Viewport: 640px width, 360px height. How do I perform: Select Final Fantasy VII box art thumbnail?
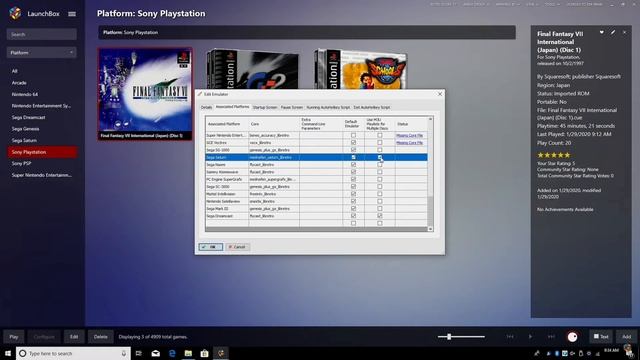(x=145, y=94)
